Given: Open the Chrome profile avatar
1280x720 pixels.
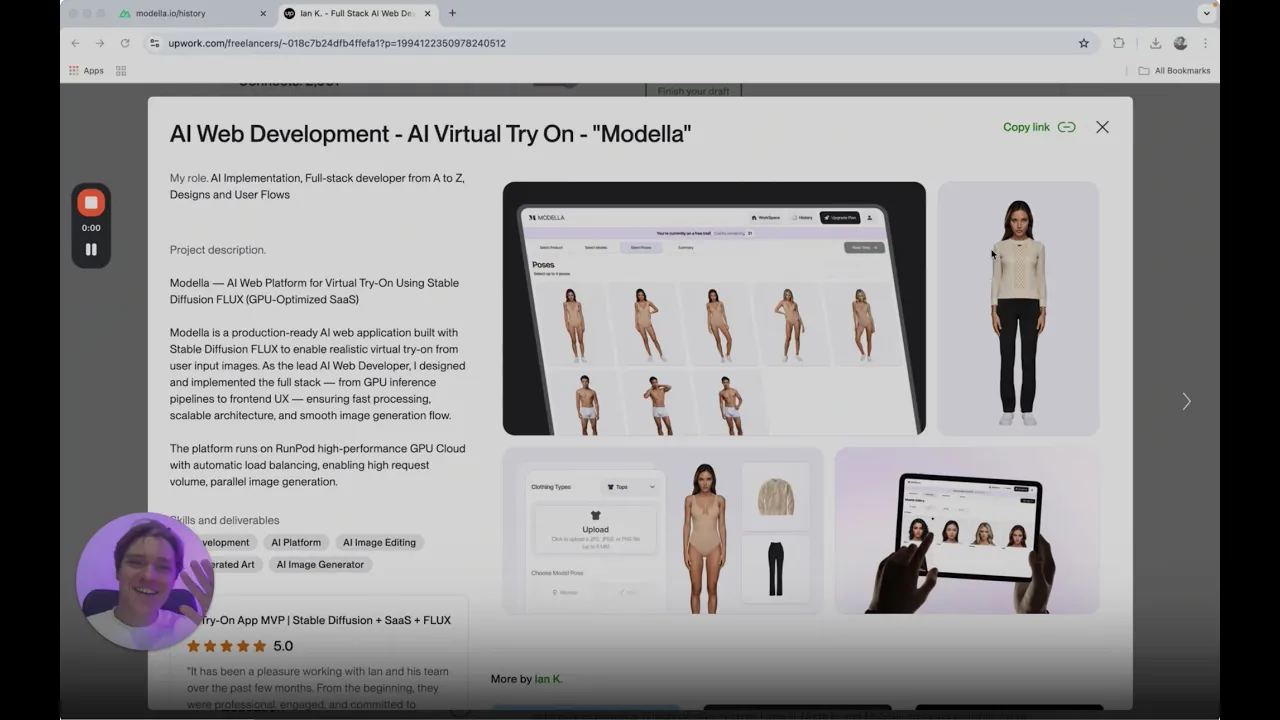Looking at the screenshot, I should point(1180,43).
